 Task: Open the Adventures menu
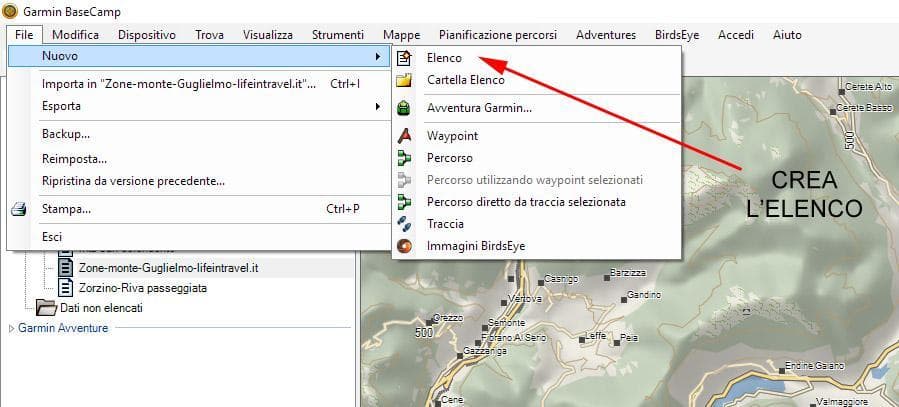pos(606,35)
